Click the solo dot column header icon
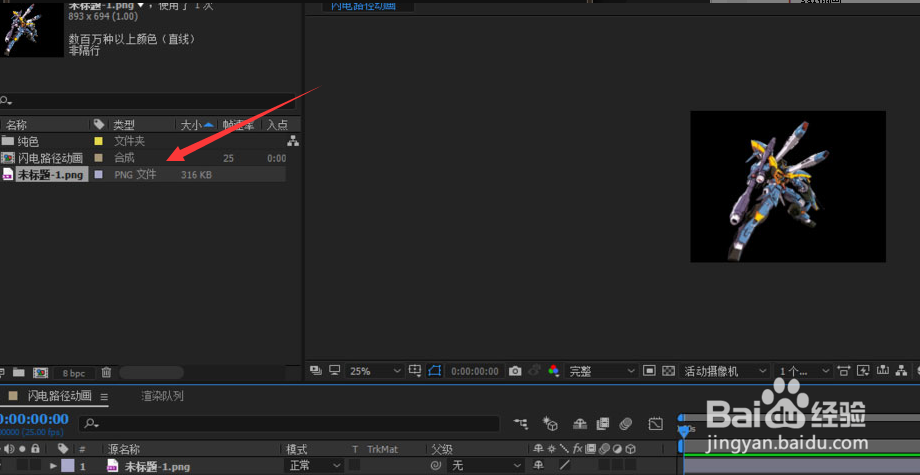The width and height of the screenshot is (920, 475). (22, 449)
